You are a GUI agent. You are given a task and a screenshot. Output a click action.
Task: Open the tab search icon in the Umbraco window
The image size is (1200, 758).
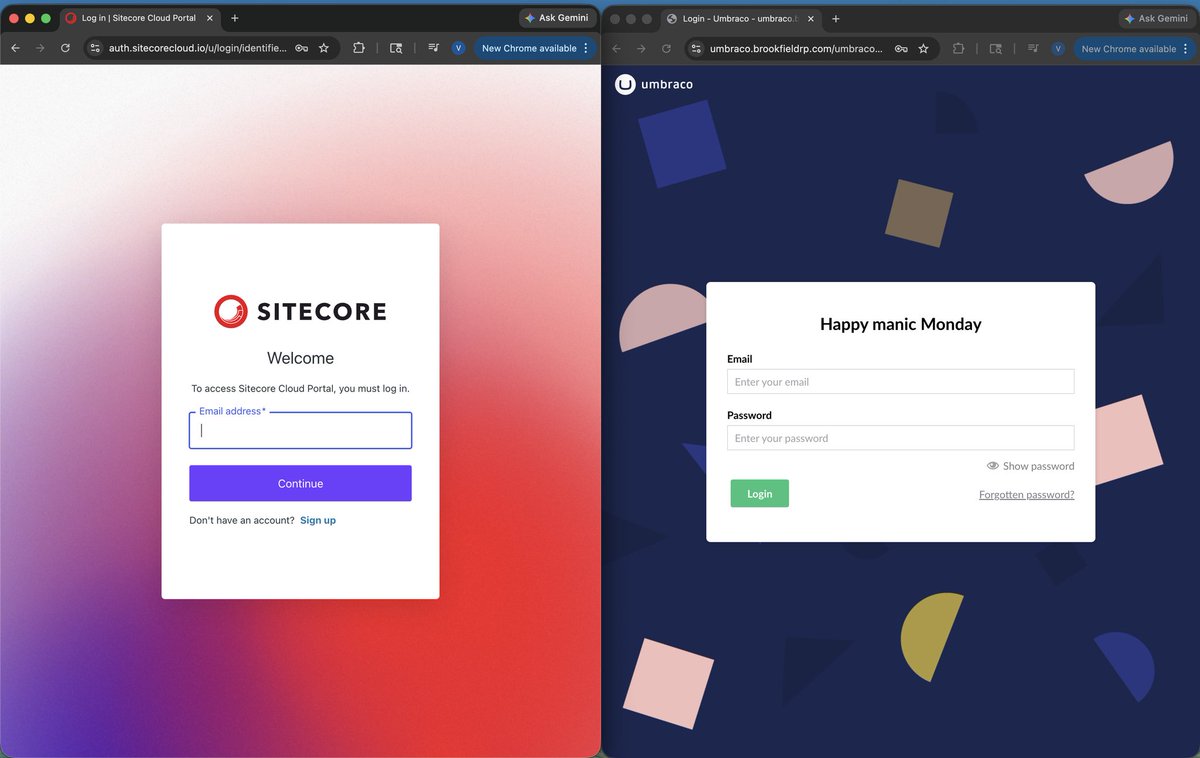[995, 48]
